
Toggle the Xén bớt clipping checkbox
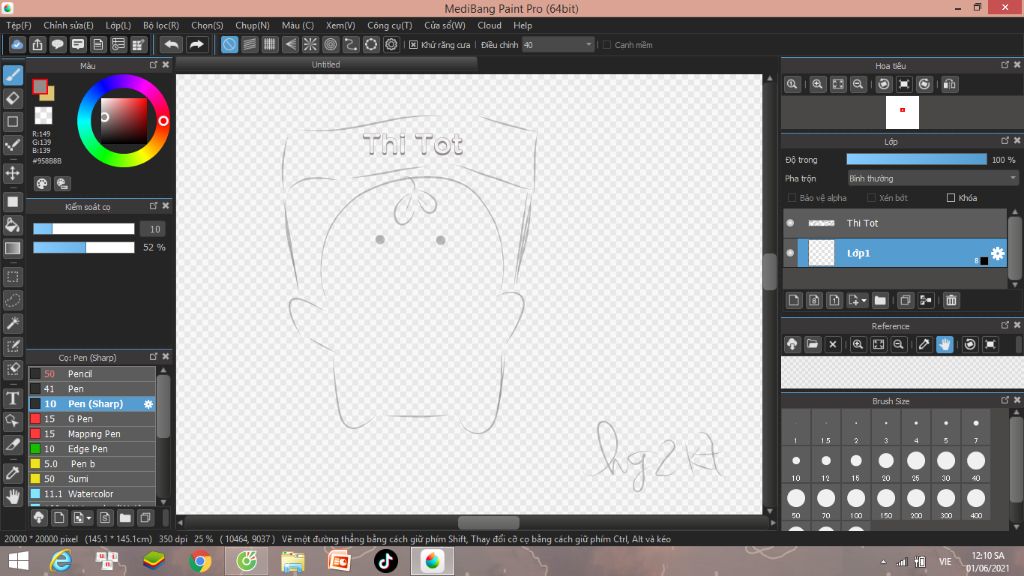tap(871, 198)
